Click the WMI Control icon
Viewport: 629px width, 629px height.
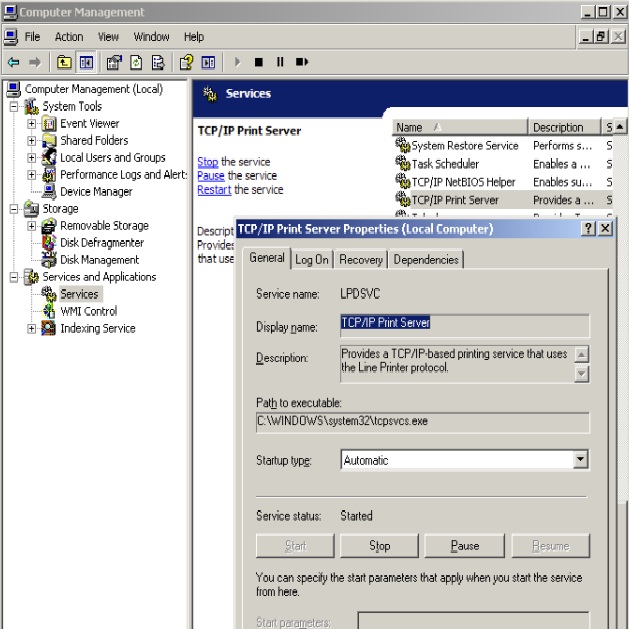49,311
